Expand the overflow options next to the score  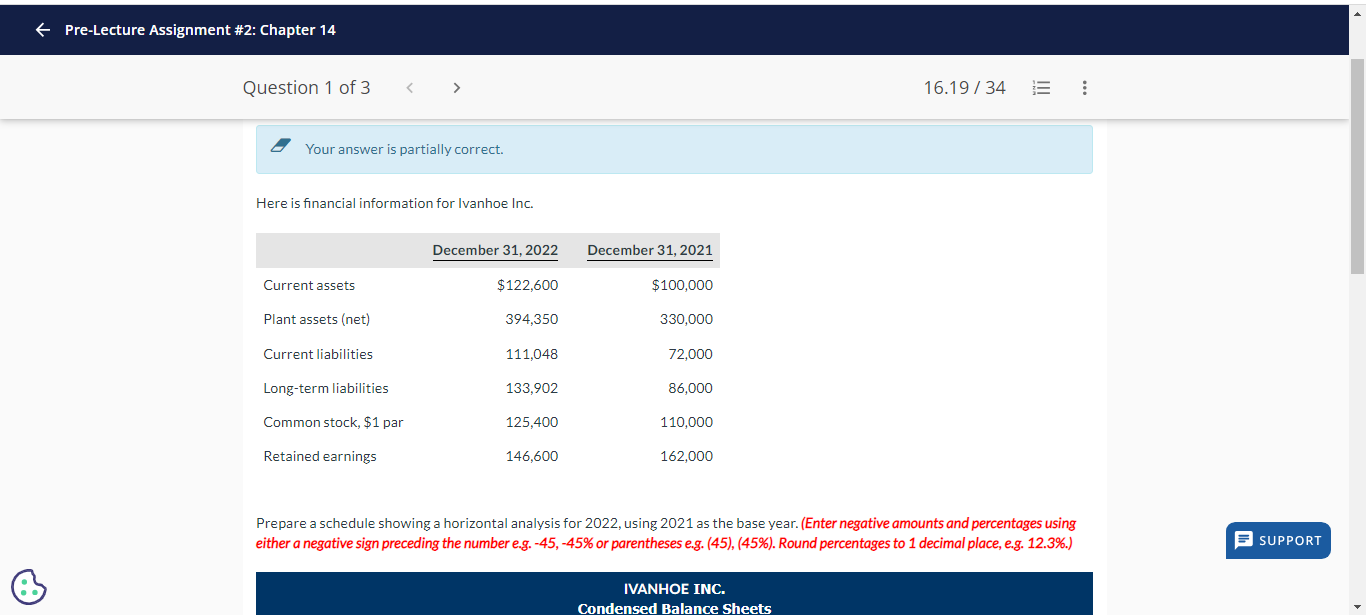pos(1084,87)
